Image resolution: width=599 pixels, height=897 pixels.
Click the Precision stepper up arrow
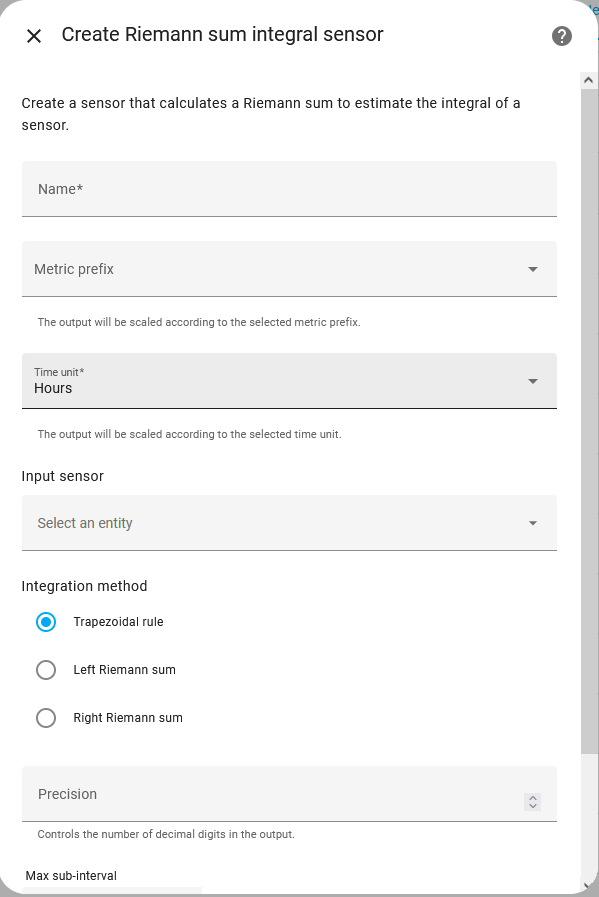(x=533, y=789)
